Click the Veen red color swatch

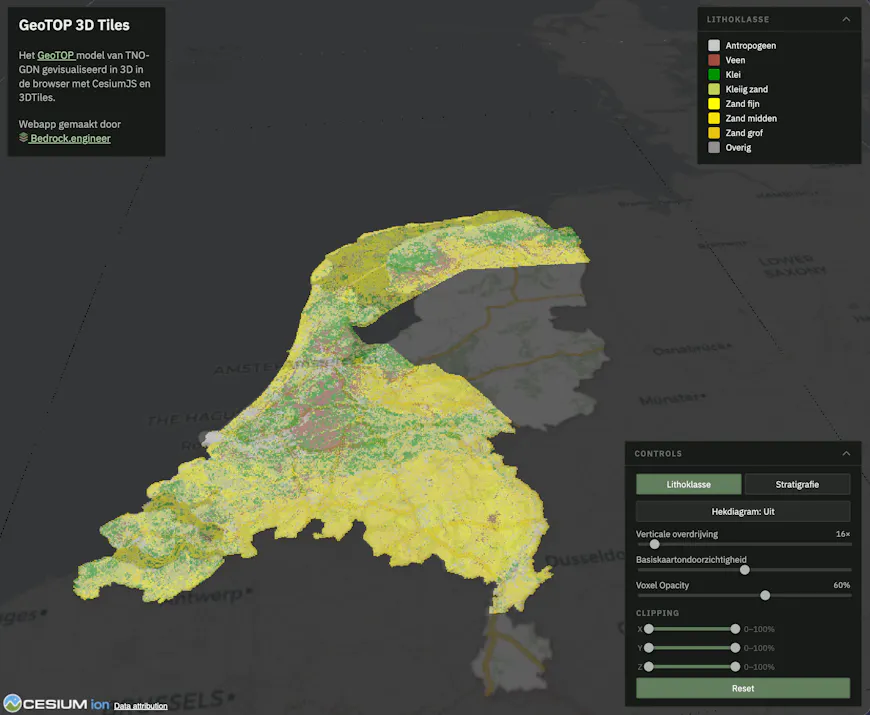[713, 59]
